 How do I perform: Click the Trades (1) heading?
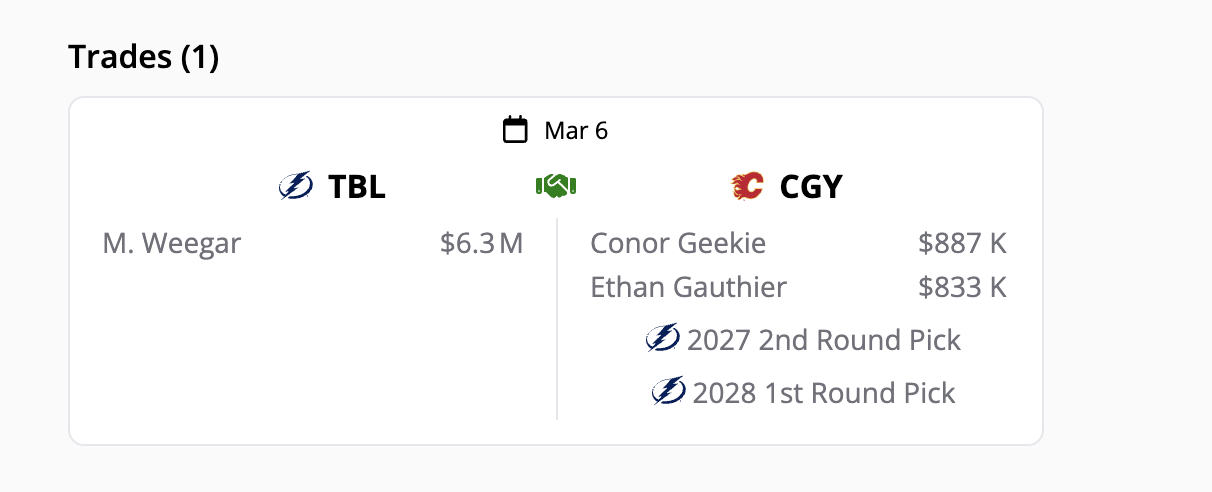coord(143,57)
